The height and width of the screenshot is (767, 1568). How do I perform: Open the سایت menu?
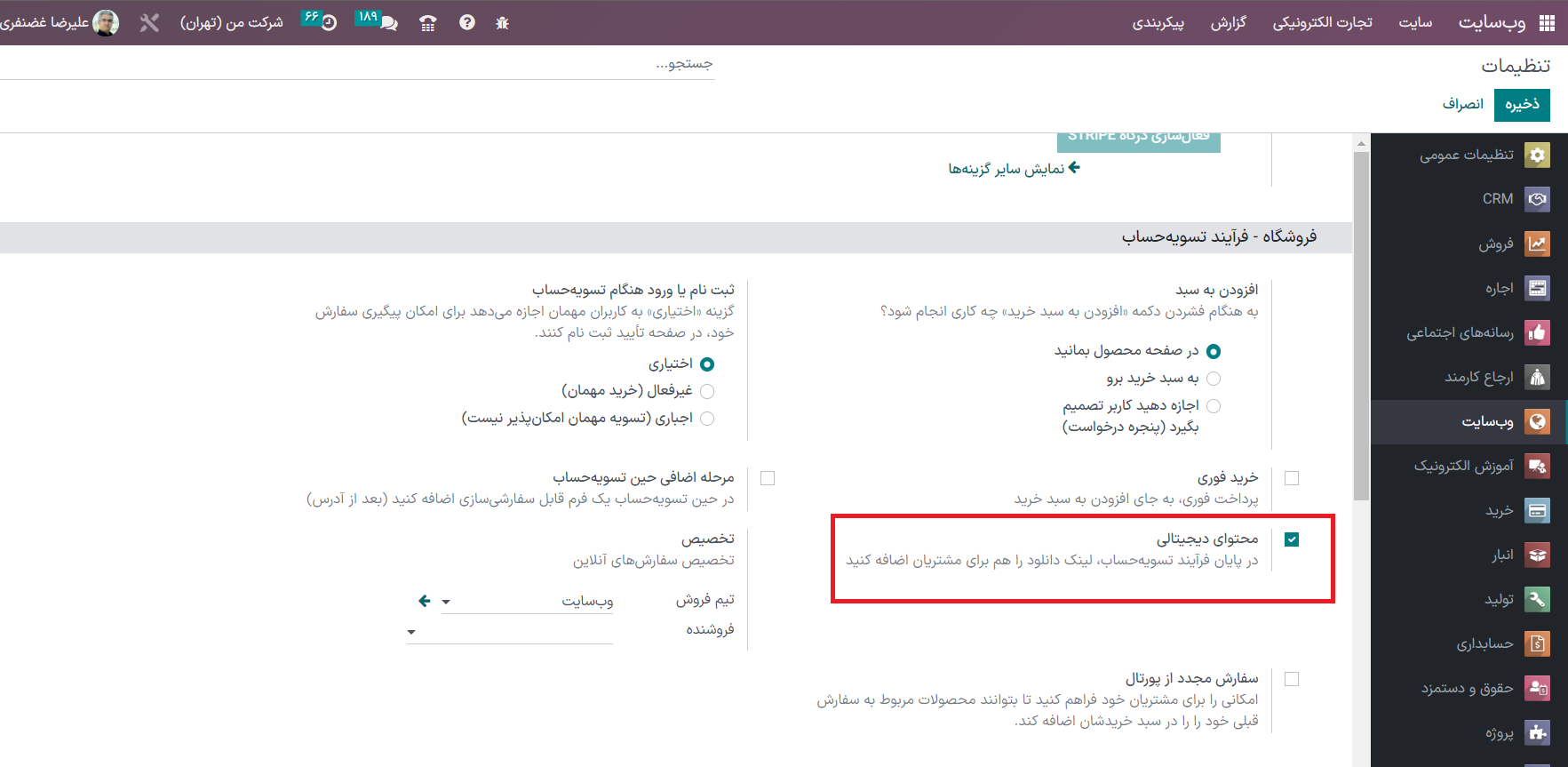[1415, 22]
